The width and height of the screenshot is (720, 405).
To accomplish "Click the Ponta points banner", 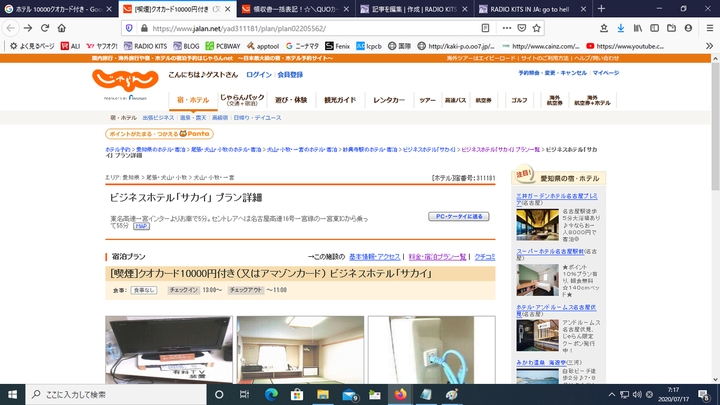I will [159, 134].
